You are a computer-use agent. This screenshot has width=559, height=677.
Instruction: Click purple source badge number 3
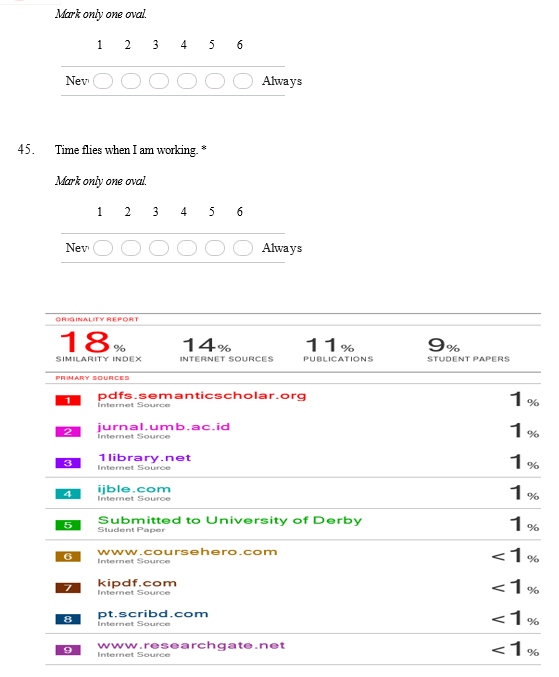68,463
